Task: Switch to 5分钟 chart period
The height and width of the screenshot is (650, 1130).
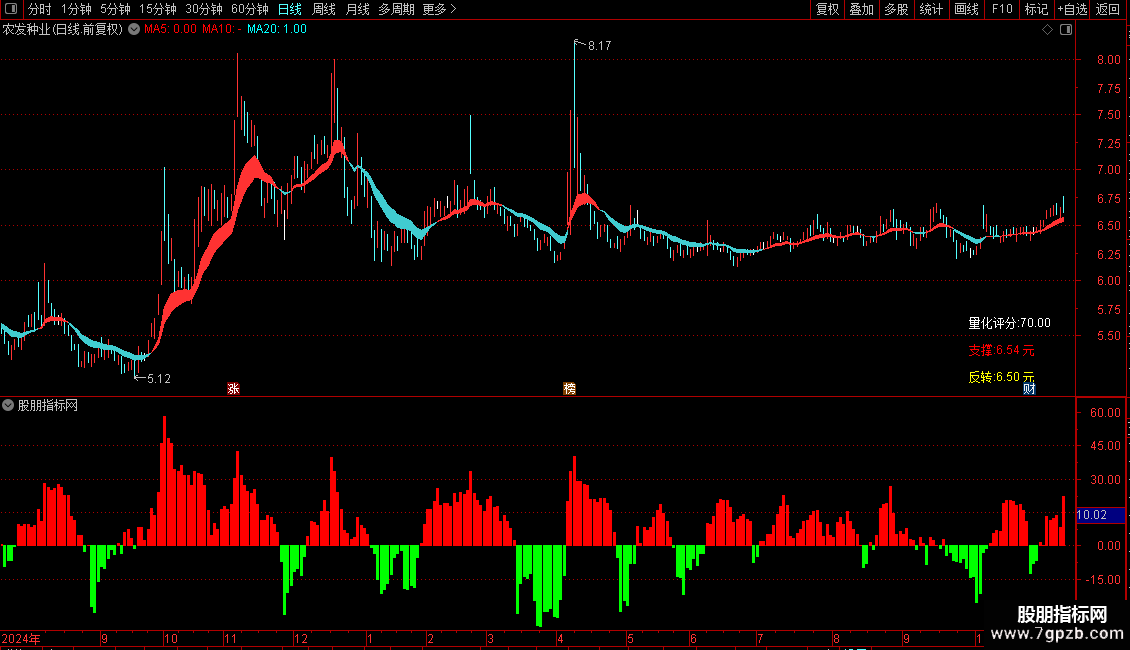Action: click(115, 9)
